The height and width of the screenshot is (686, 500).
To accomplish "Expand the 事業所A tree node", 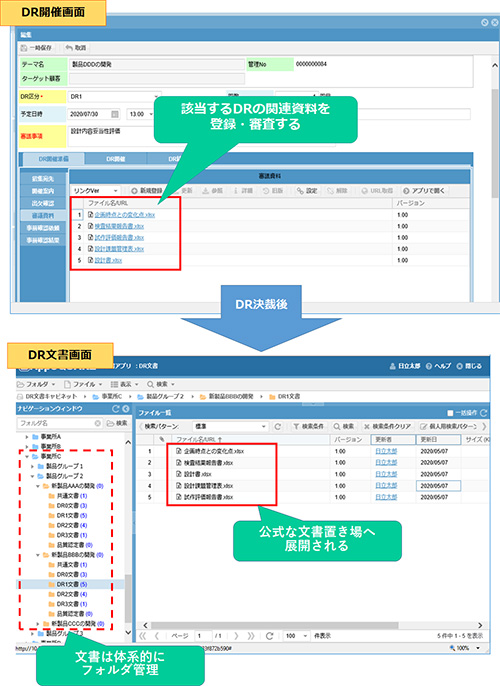I will [x=27, y=437].
